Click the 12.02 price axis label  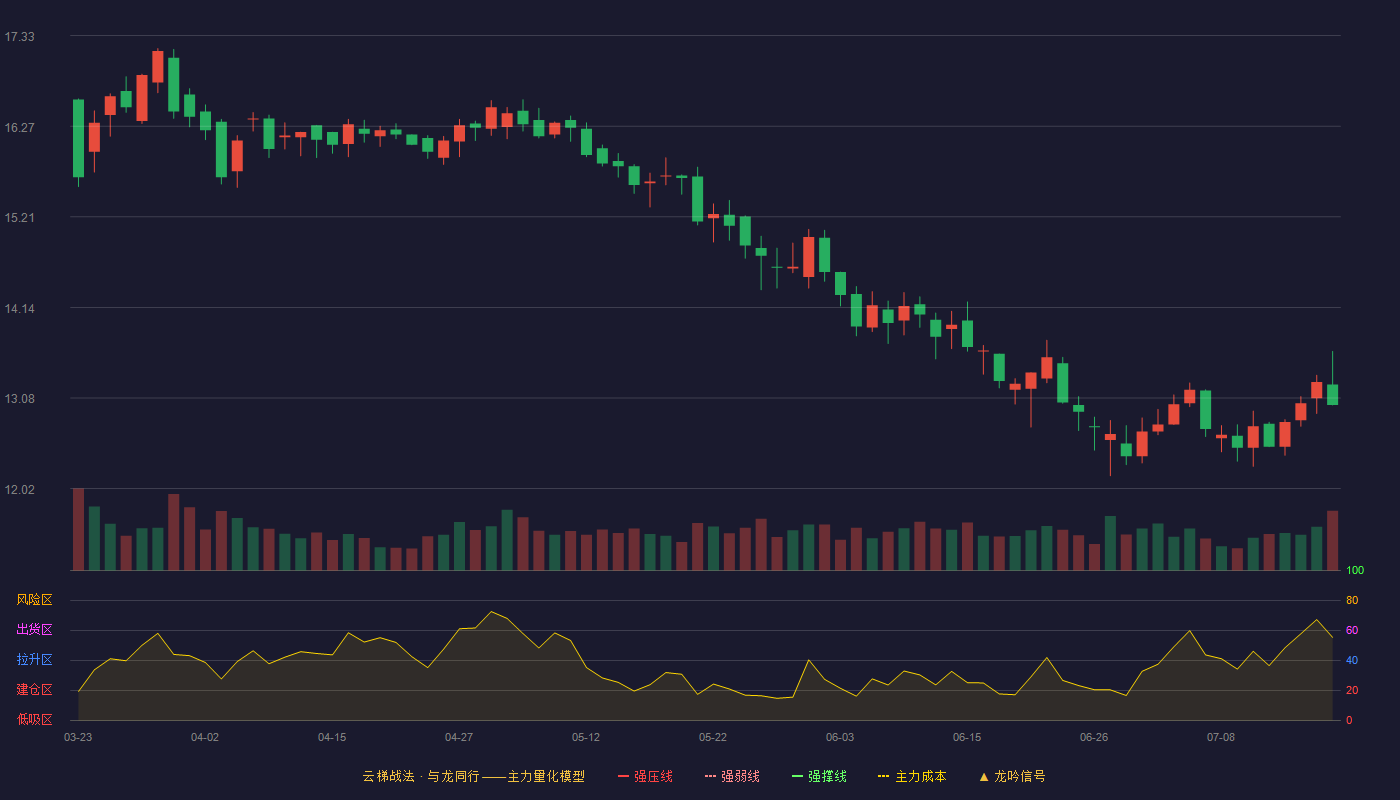19,489
